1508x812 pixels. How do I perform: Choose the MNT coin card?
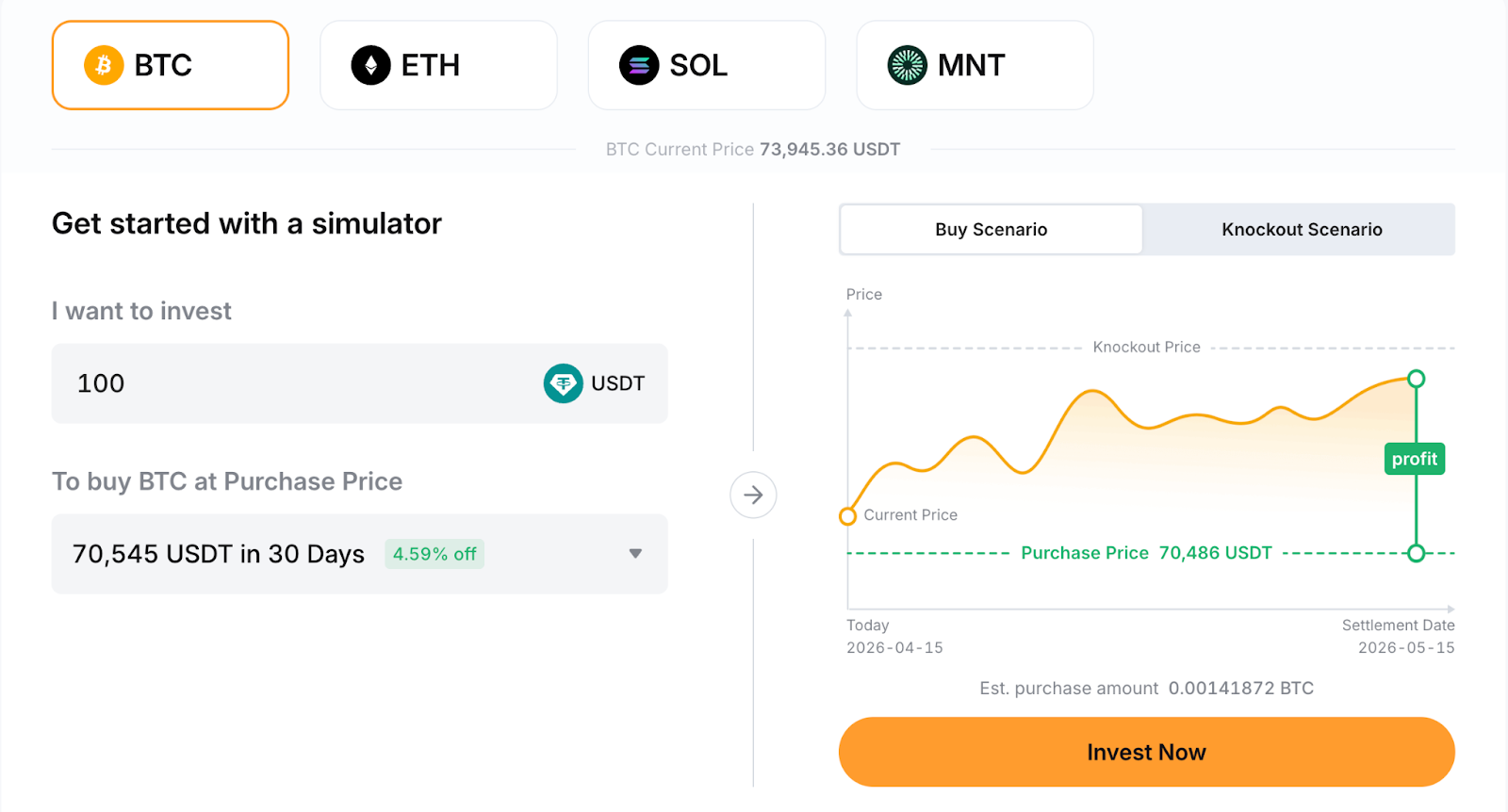point(975,65)
